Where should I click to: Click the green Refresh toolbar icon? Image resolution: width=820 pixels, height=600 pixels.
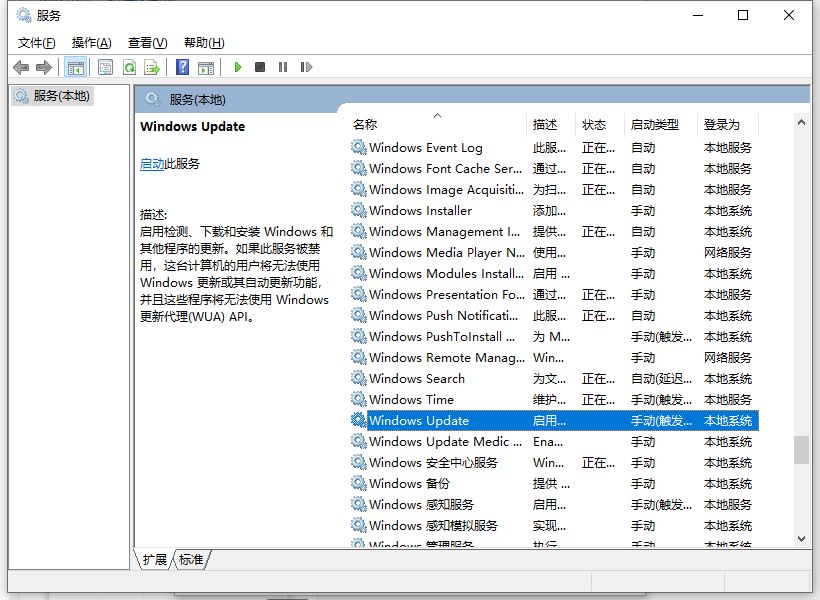[129, 67]
